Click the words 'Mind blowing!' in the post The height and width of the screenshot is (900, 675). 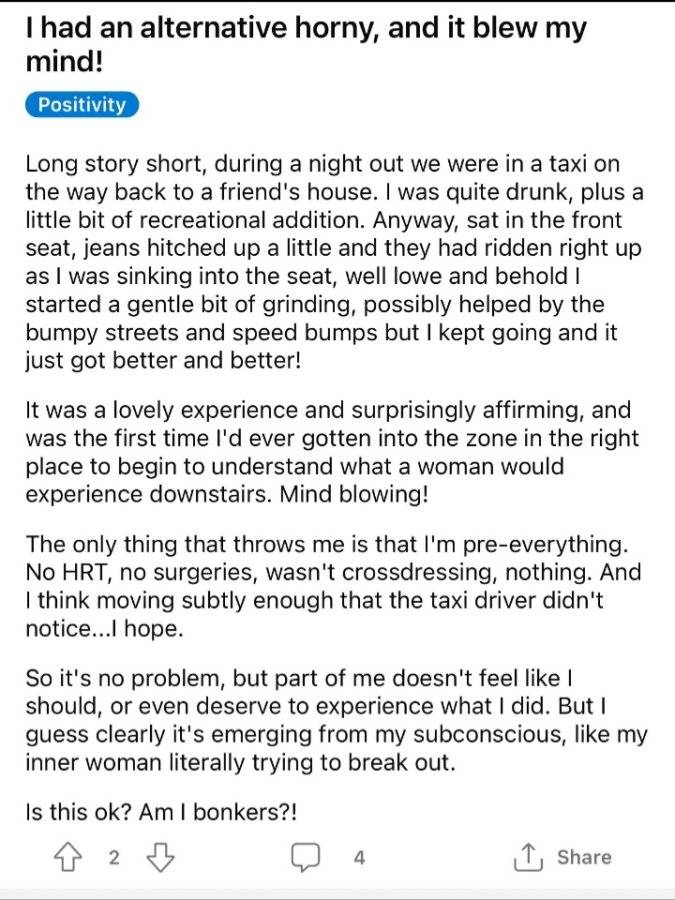[354, 494]
